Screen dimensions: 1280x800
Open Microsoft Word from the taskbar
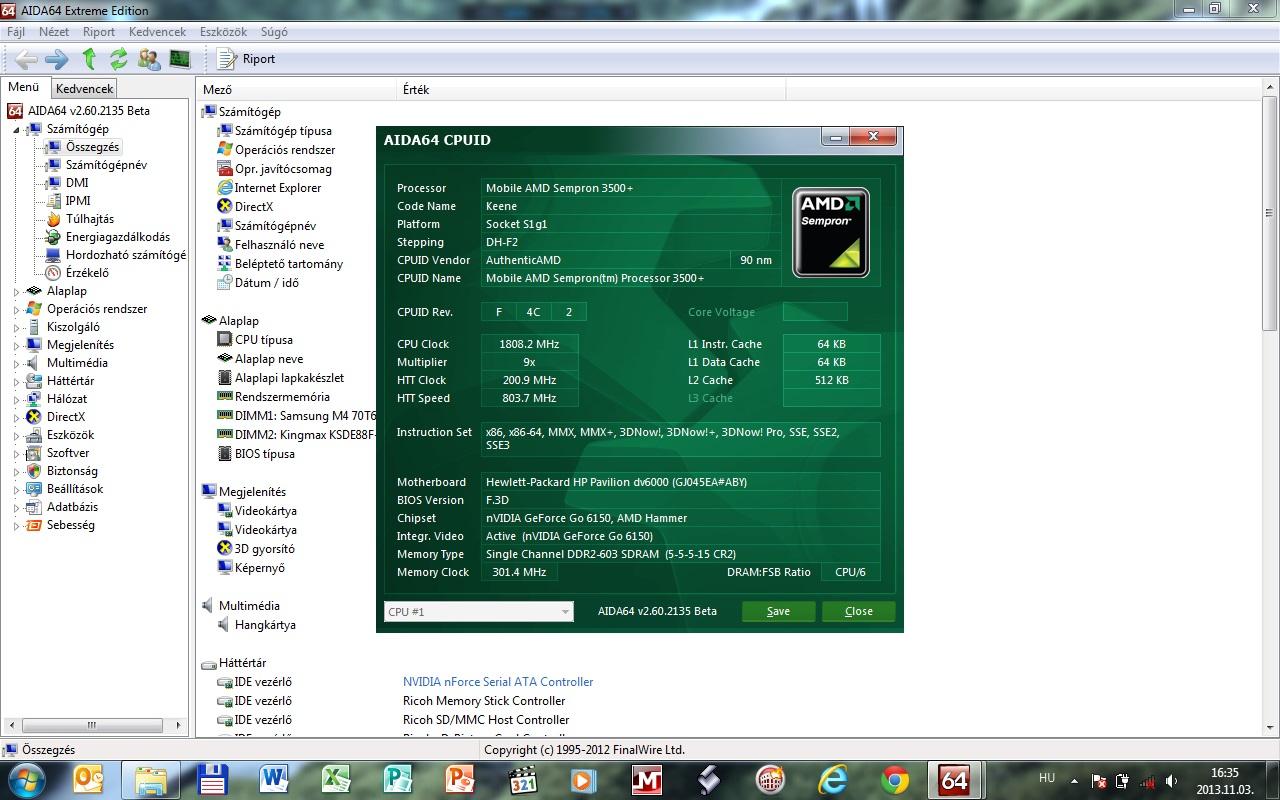[x=273, y=780]
